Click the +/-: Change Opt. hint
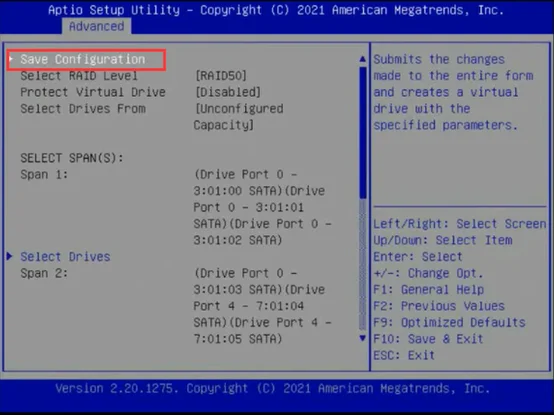 coord(428,273)
